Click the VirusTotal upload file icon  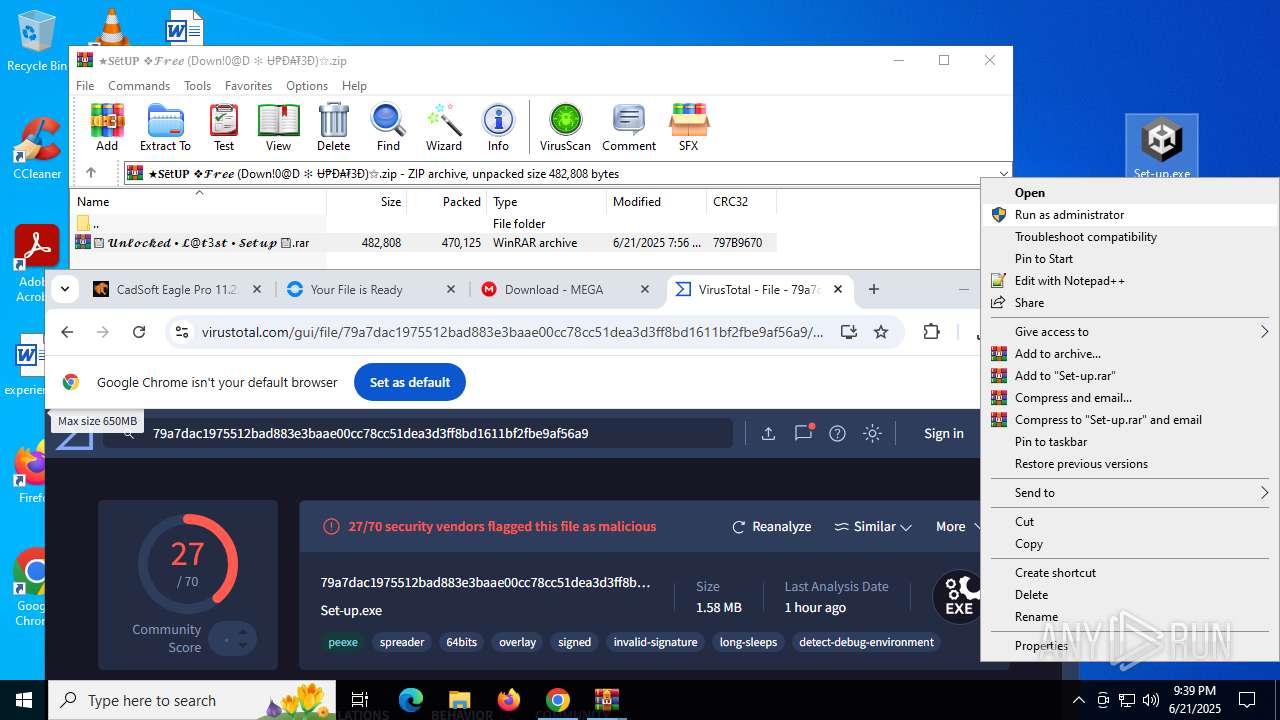coord(768,433)
